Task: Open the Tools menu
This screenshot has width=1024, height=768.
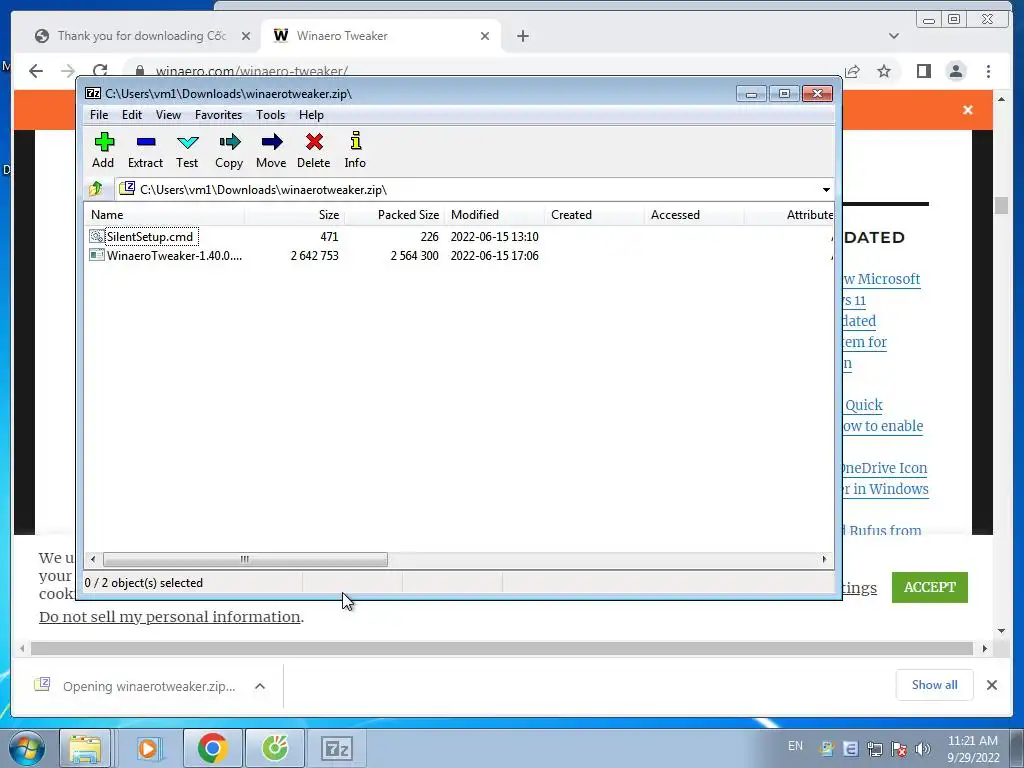Action: pyautogui.click(x=270, y=115)
